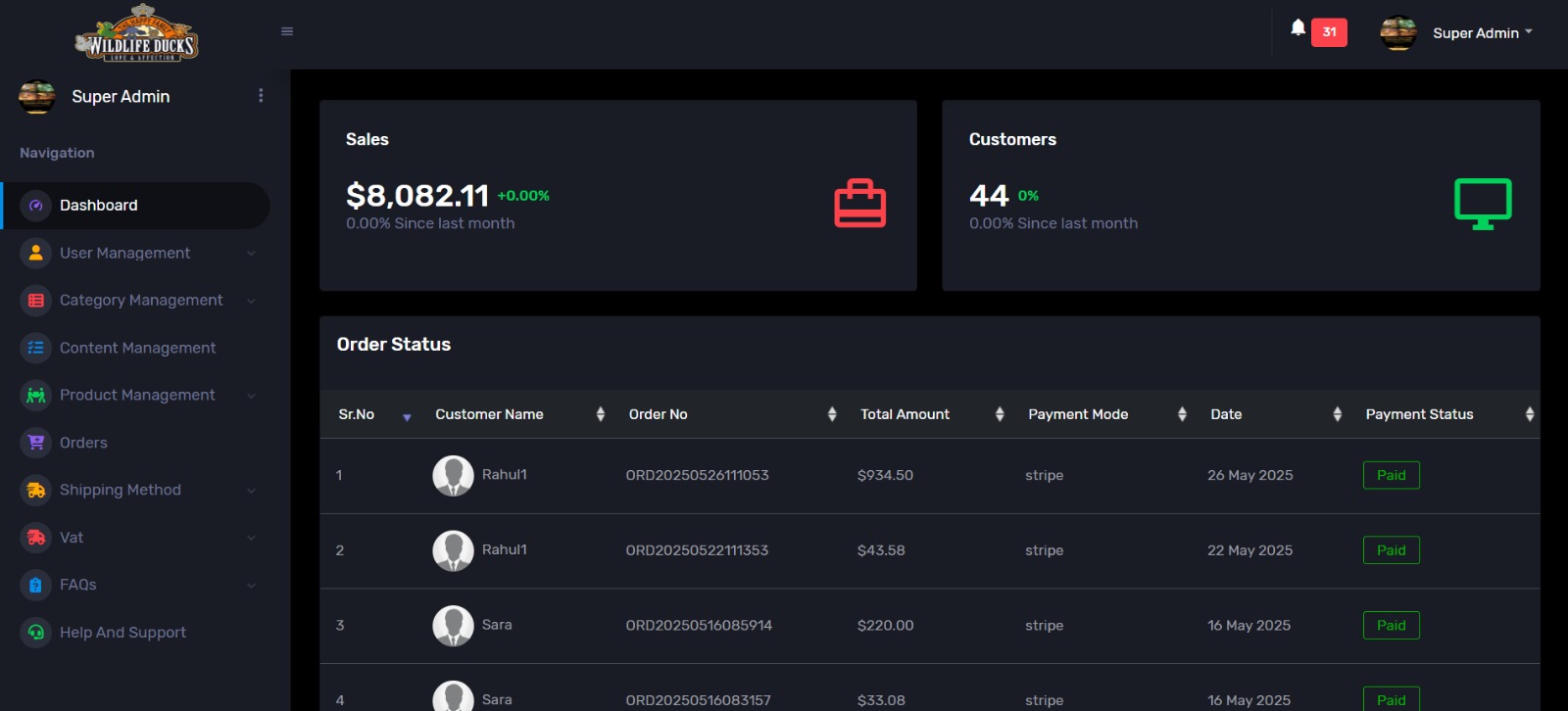Sort table by Total Amount column
1568x711 pixels.
point(931,415)
